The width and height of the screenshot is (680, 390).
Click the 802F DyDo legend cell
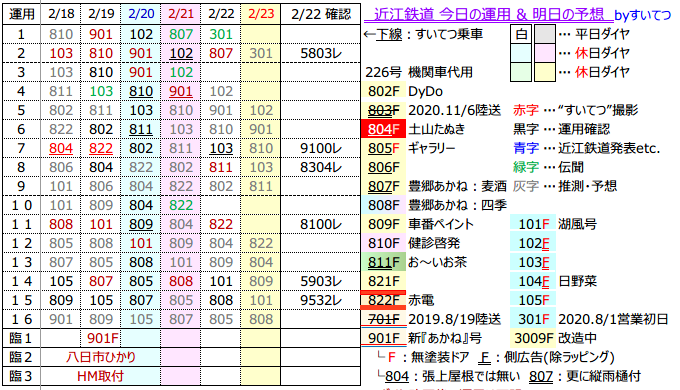[383, 92]
